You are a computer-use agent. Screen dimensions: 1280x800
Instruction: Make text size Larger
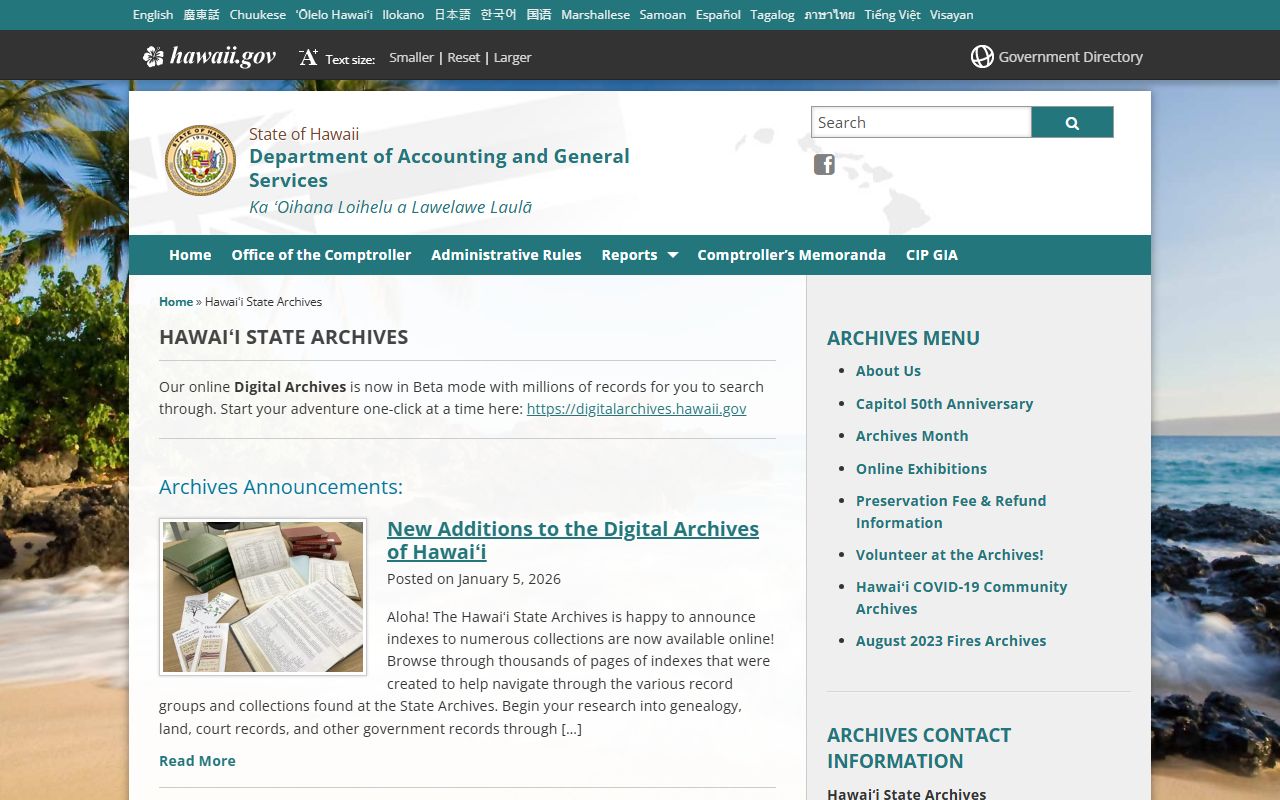point(512,58)
